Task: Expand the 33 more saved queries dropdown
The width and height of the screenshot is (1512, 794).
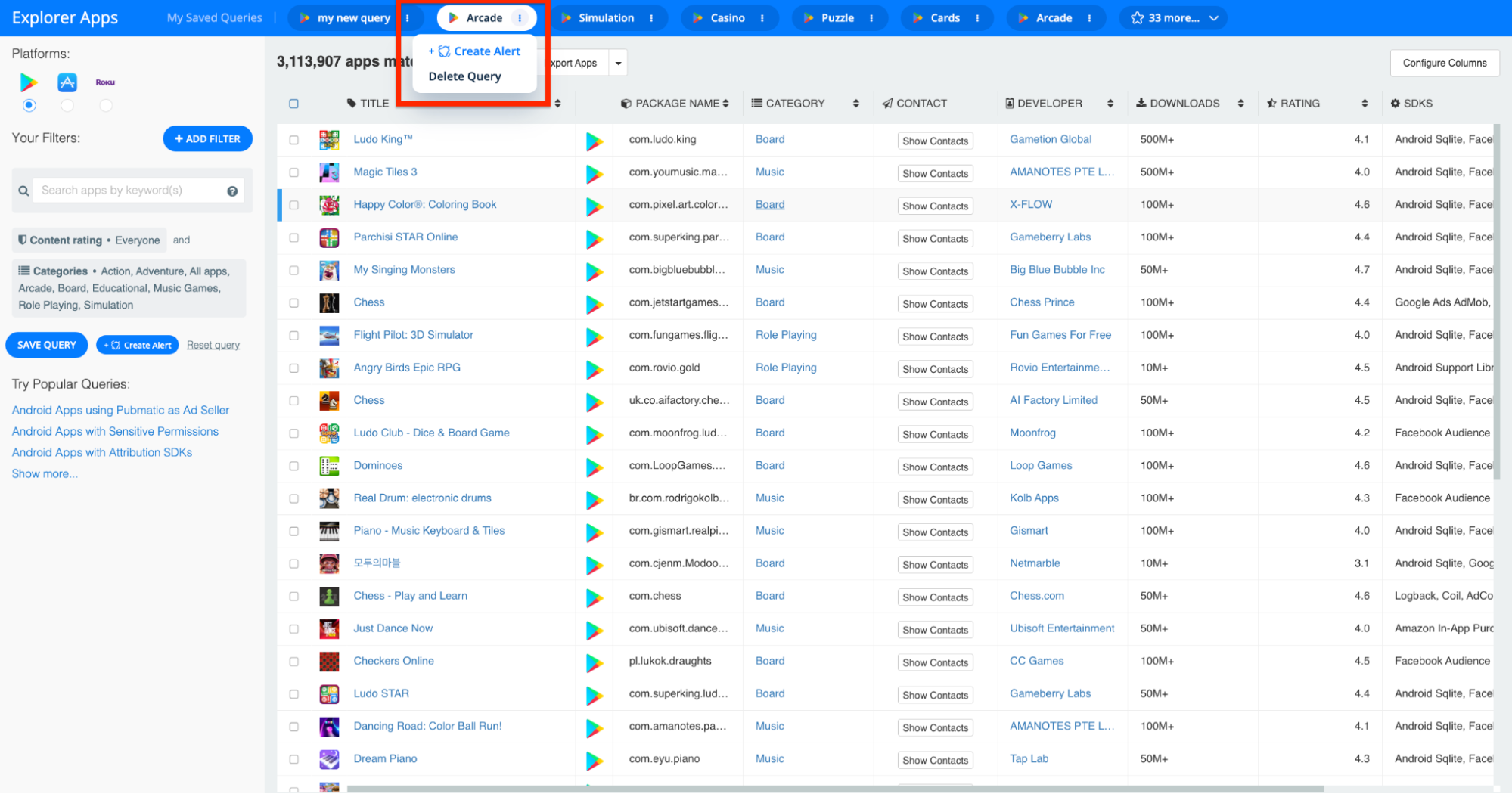Action: click(x=1173, y=18)
